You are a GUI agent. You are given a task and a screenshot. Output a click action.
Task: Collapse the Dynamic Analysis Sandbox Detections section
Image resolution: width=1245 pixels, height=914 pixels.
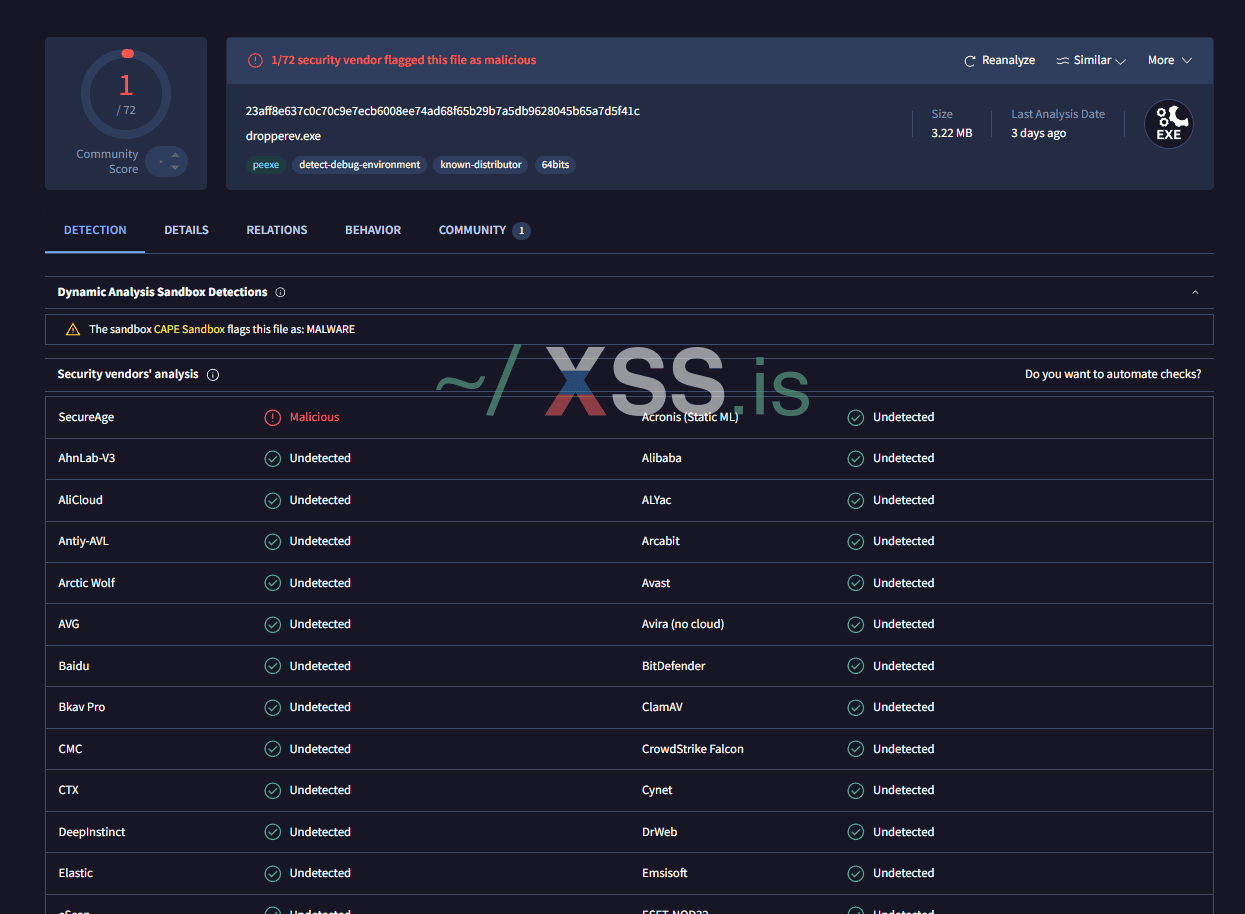pyautogui.click(x=1195, y=293)
